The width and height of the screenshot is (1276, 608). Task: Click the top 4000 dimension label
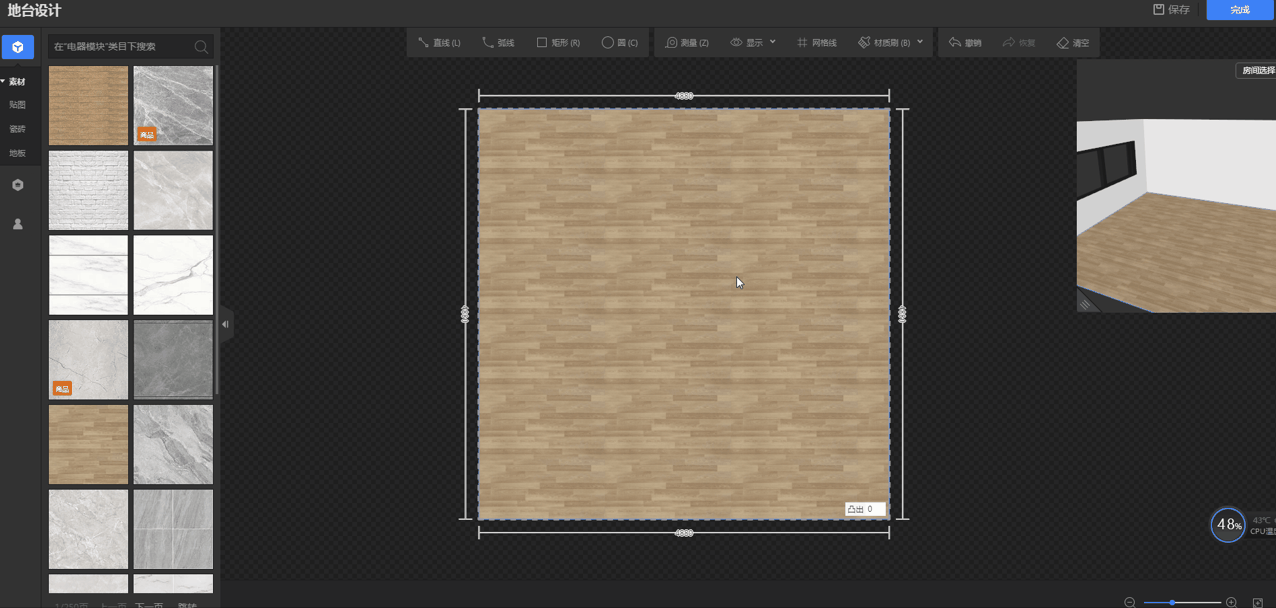pos(684,96)
